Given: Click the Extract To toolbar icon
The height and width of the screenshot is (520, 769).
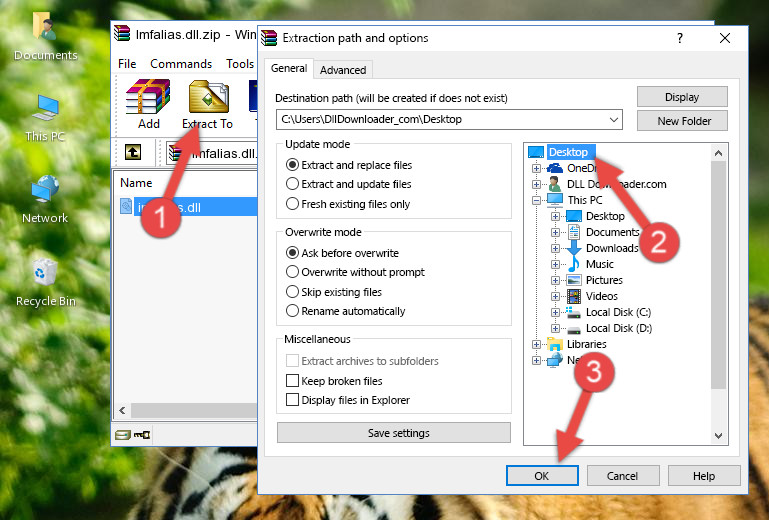Looking at the screenshot, I should point(208,97).
